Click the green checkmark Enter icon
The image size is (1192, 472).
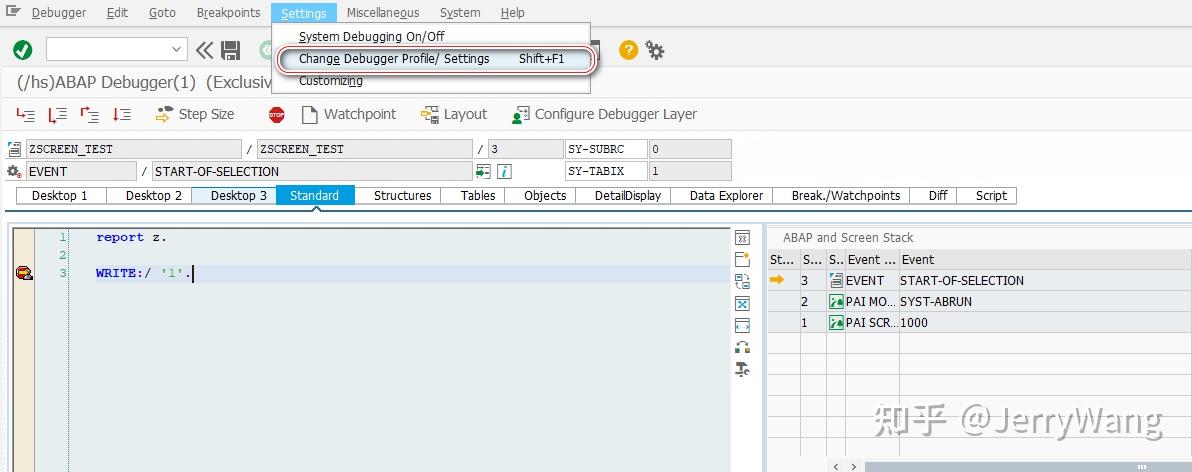click(x=23, y=51)
